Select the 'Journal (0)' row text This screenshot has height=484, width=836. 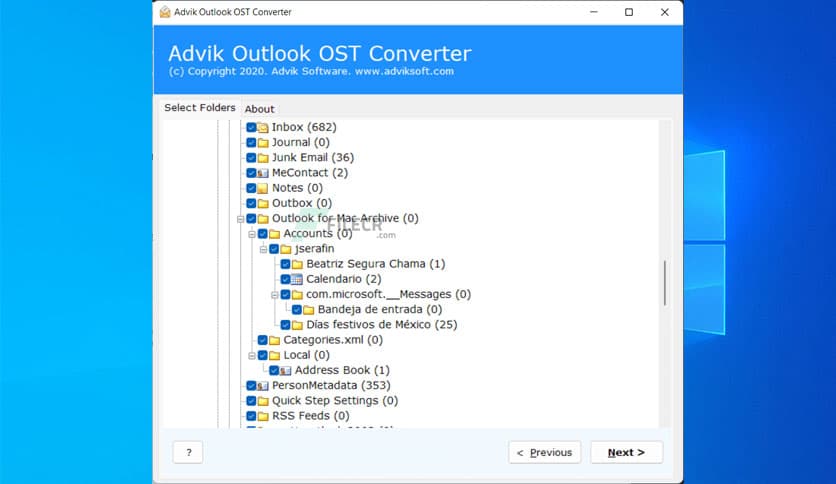301,142
